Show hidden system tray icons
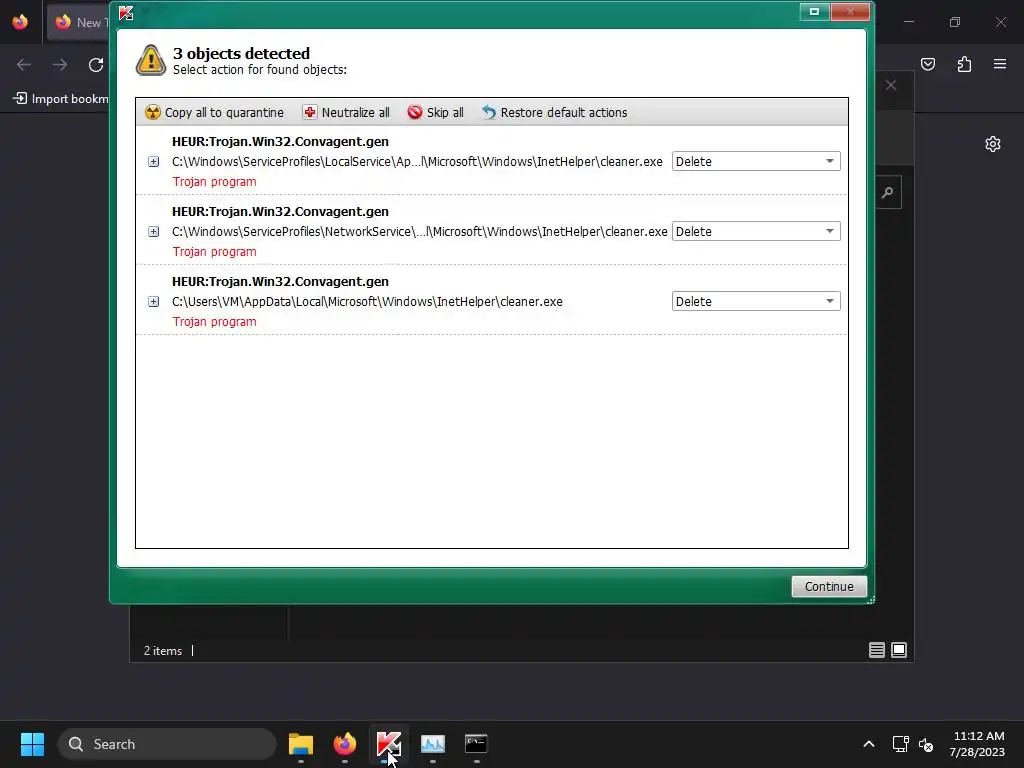 point(869,744)
